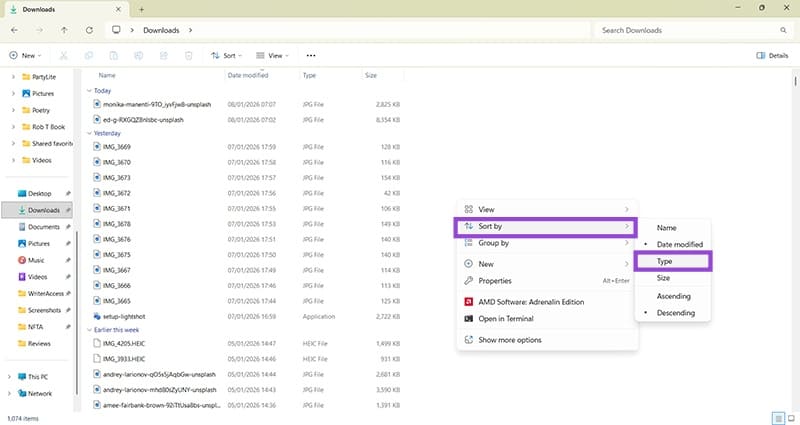This screenshot has height=425, width=800.
Task: Open a new tab with plus icon
Action: point(141,9)
